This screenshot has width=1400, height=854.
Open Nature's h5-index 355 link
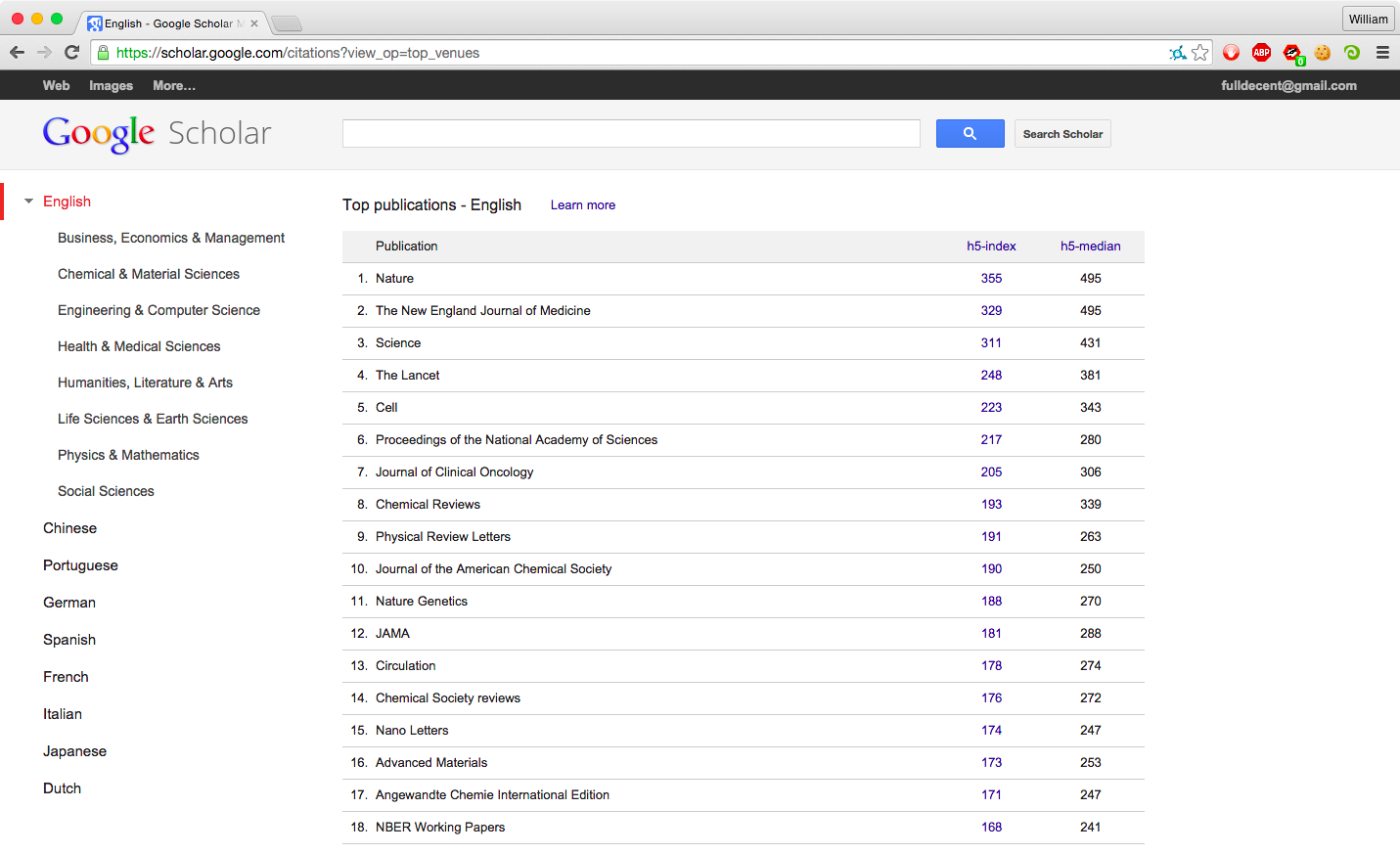(991, 279)
